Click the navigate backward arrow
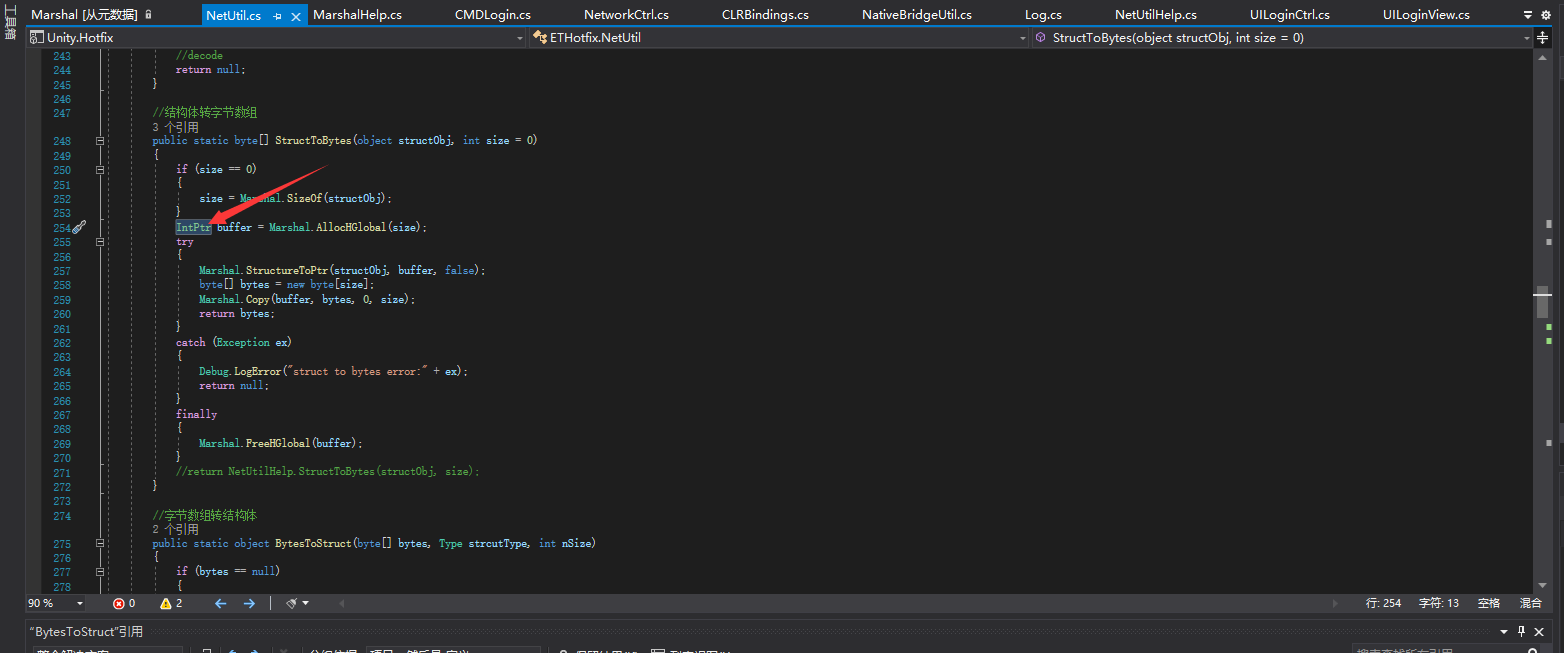The image size is (1564, 653). pyautogui.click(x=221, y=603)
